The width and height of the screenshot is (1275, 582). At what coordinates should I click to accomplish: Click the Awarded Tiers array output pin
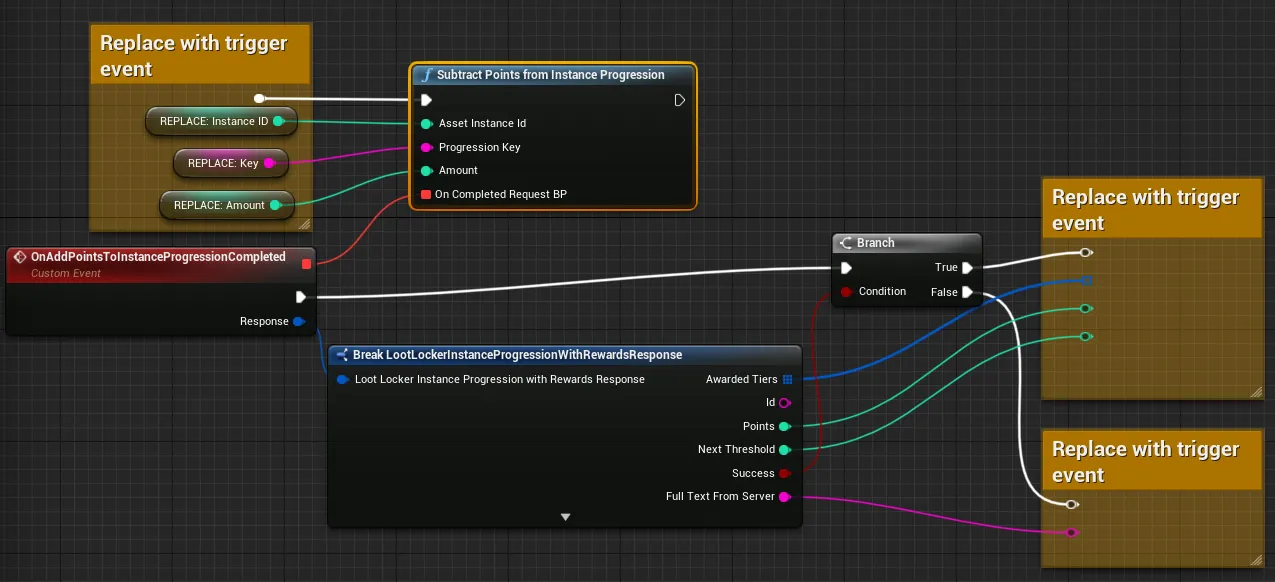pyautogui.click(x=787, y=379)
